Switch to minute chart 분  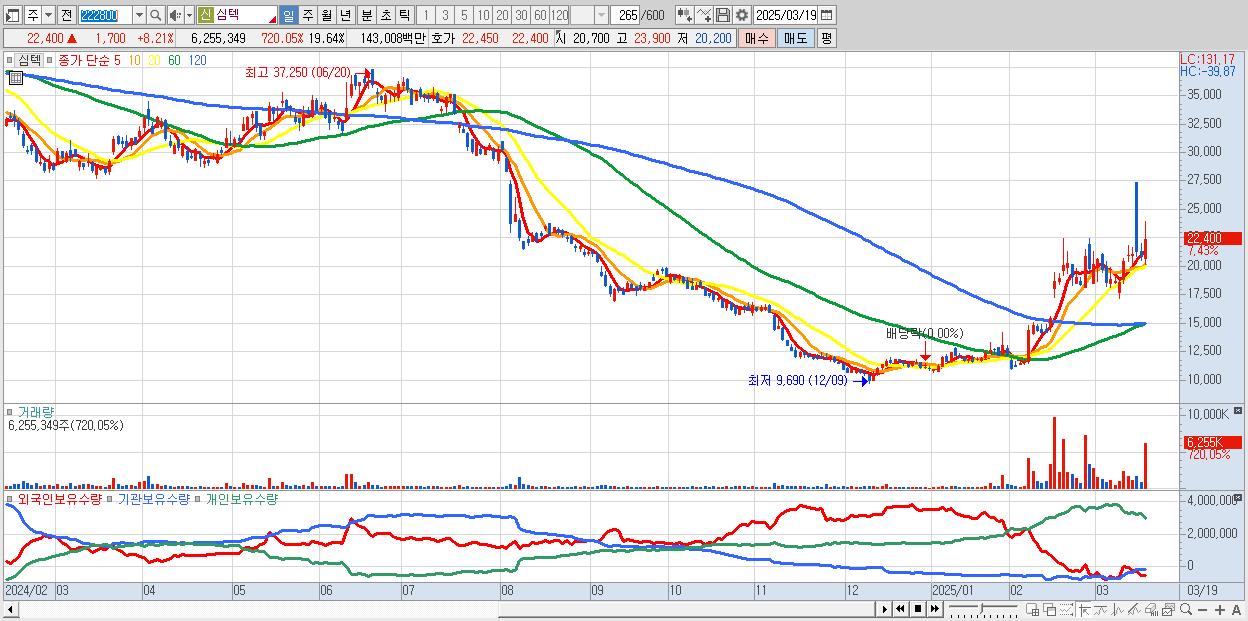click(365, 15)
